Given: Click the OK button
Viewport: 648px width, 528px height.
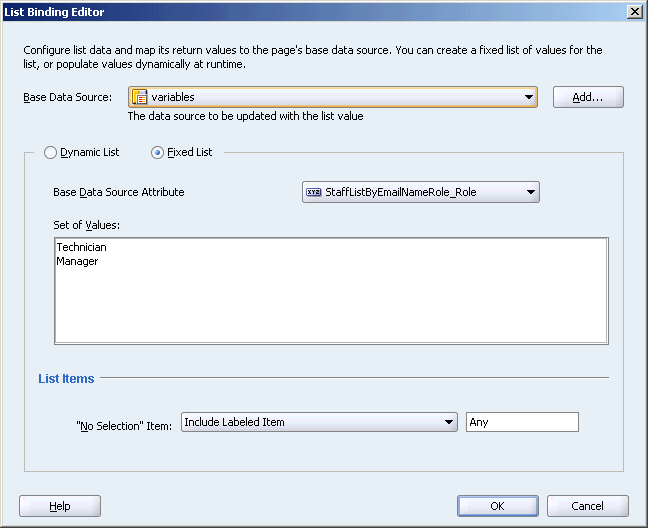Looking at the screenshot, I should pos(498,506).
